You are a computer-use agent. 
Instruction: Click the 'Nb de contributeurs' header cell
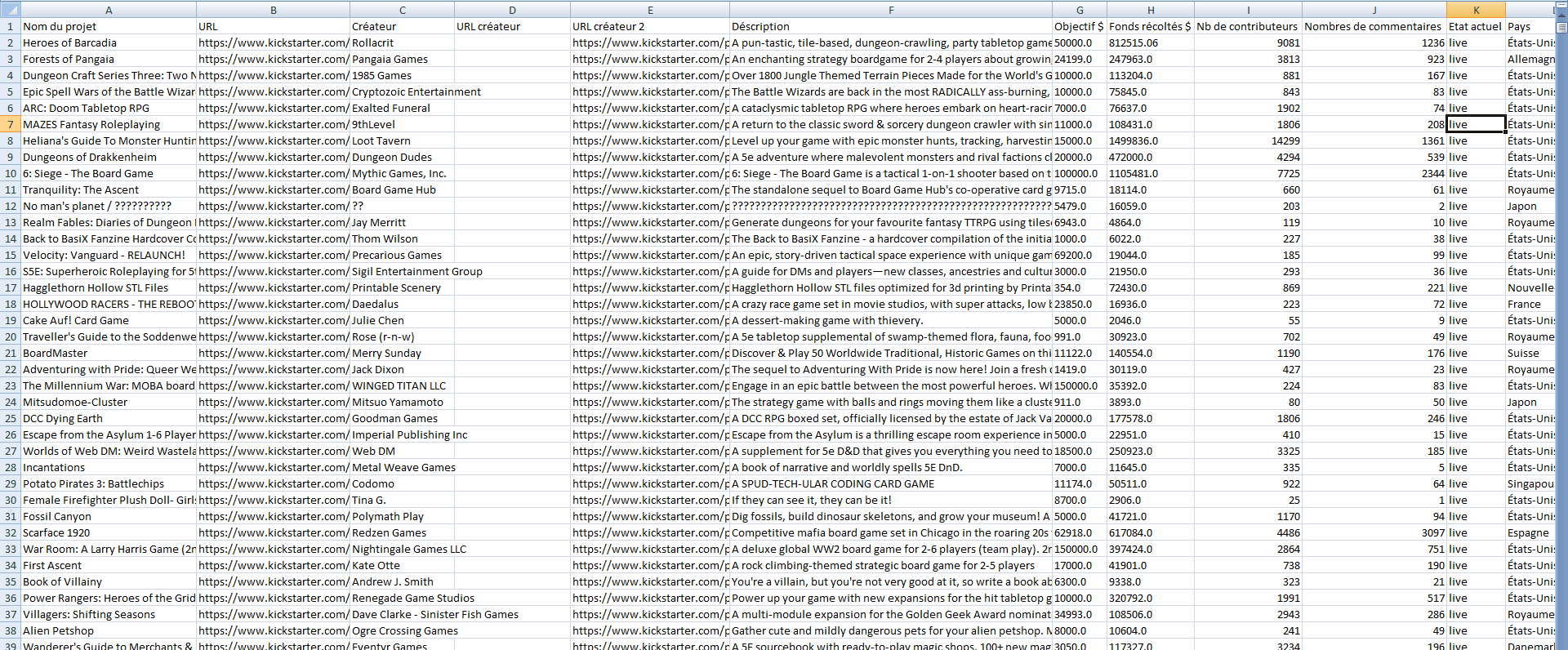pyautogui.click(x=1248, y=26)
